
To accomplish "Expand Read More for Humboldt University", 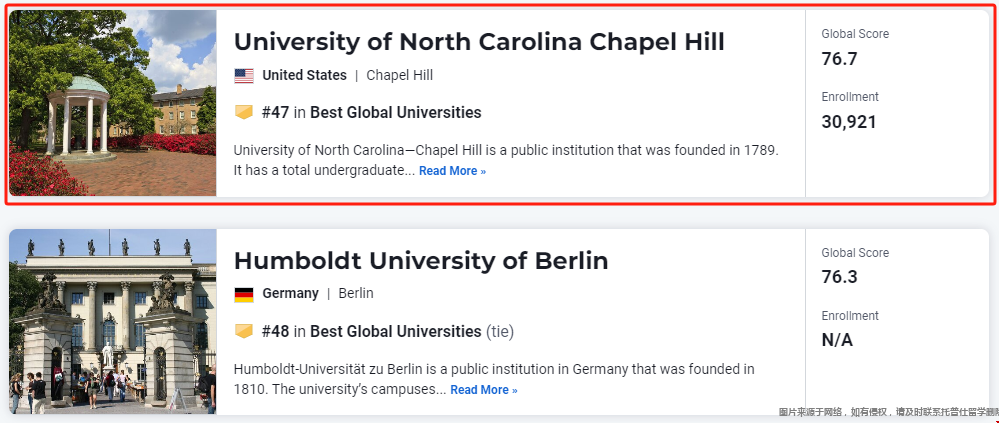I will (484, 390).
